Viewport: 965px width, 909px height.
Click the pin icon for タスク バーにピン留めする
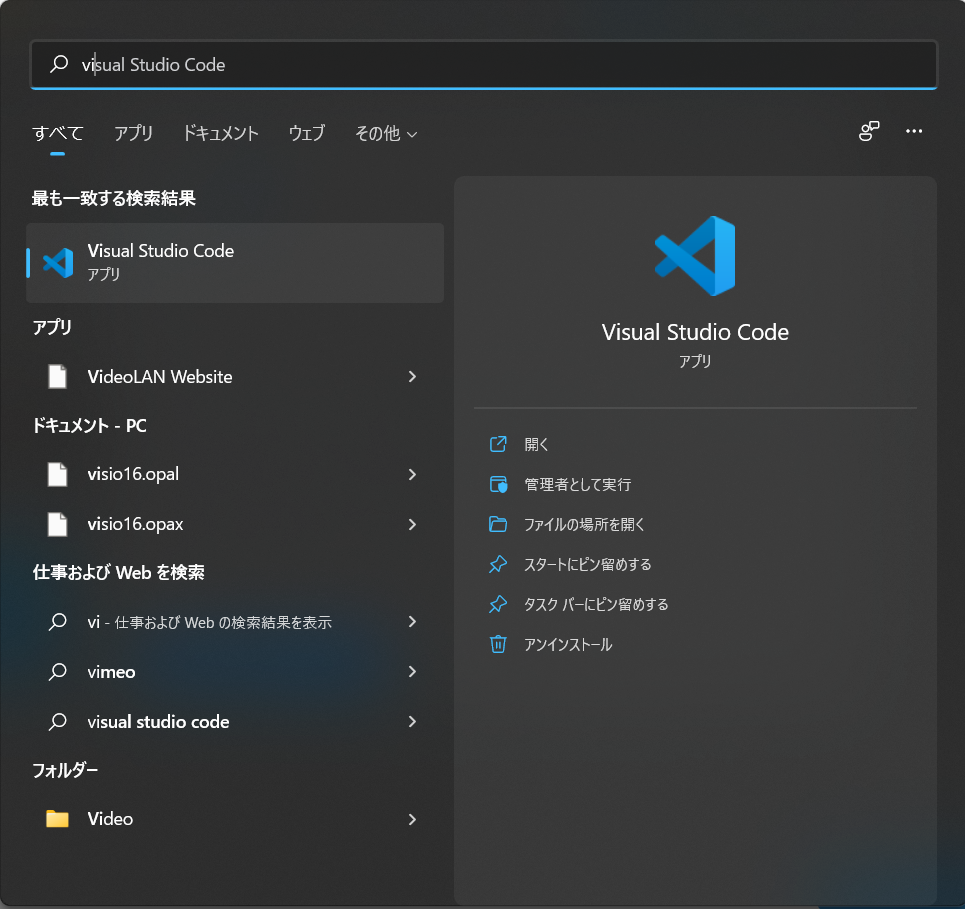point(498,604)
